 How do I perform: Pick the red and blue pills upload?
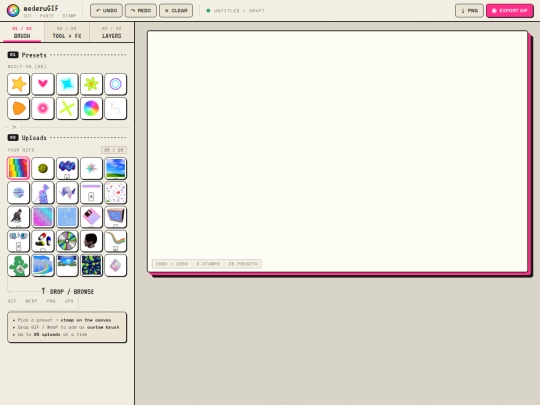(x=43, y=241)
